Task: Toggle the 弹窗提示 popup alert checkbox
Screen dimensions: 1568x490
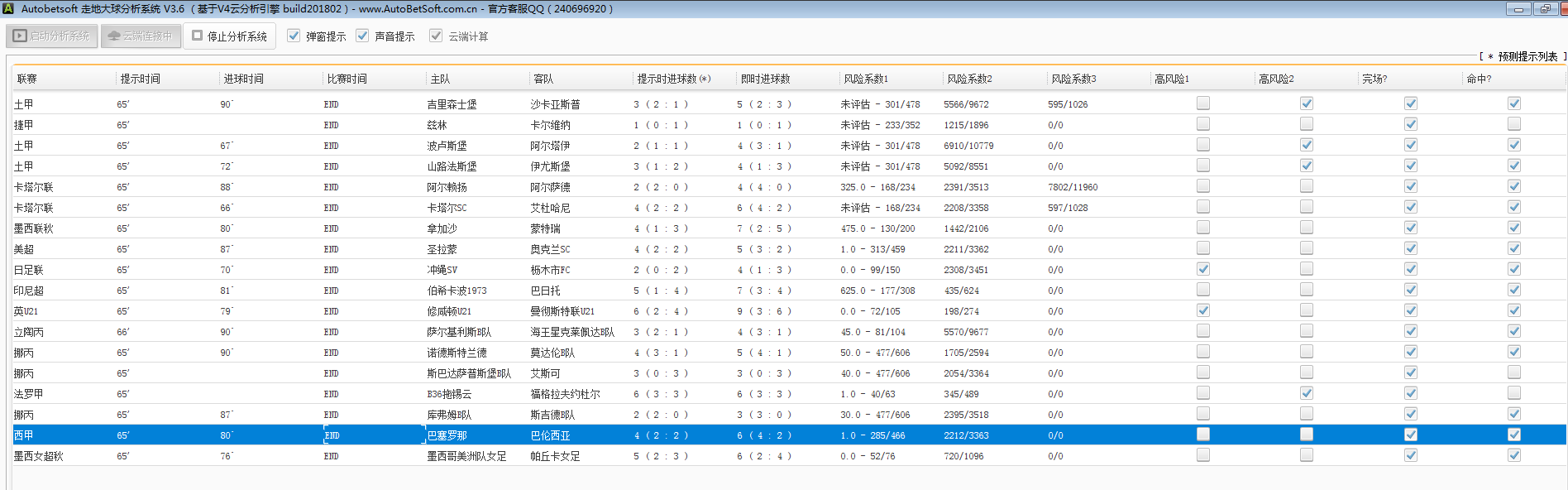Action: coord(294,36)
